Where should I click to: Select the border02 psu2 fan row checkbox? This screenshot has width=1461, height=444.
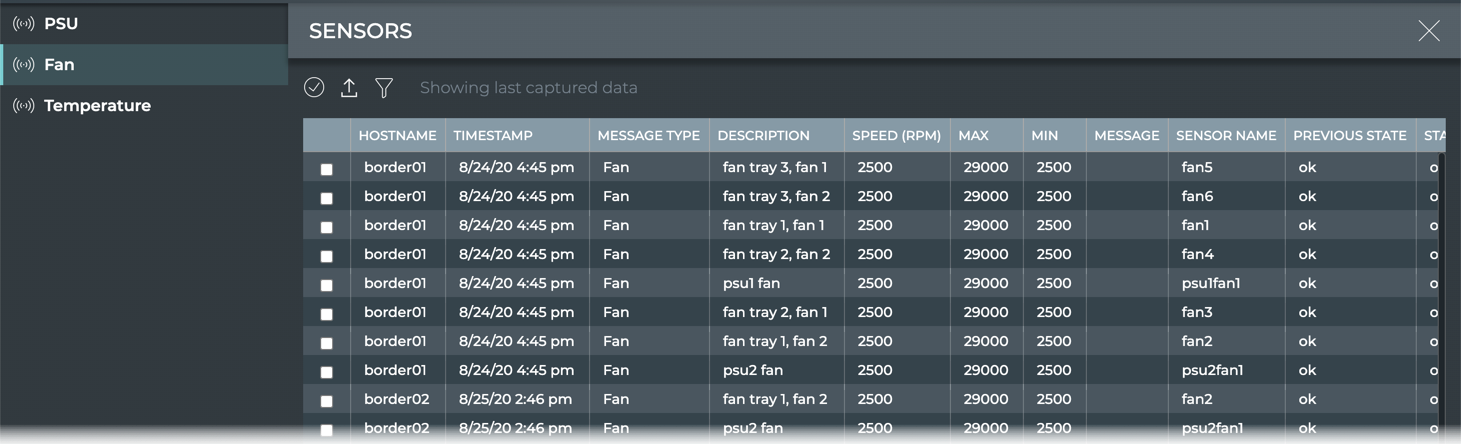[326, 430]
